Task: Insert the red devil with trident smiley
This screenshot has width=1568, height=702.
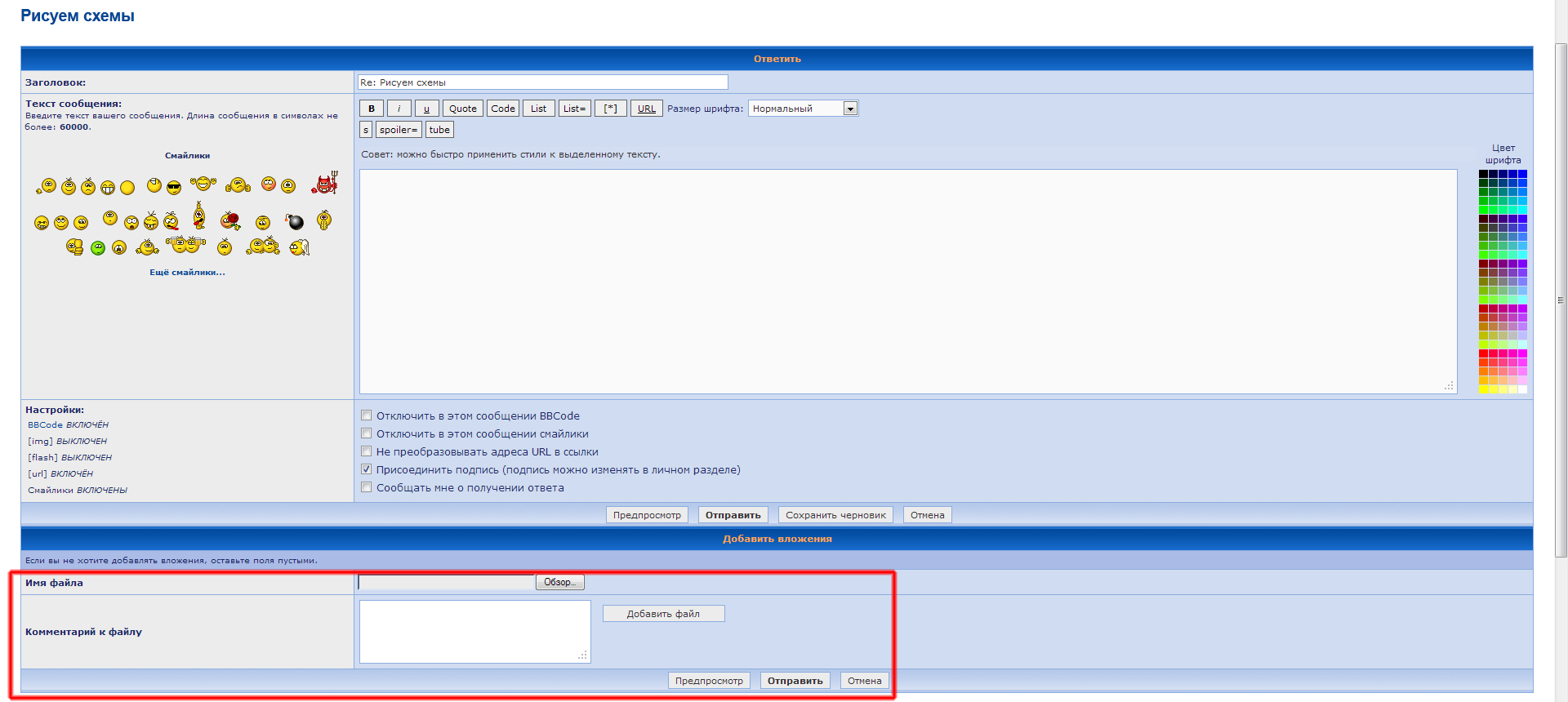Action: (324, 184)
